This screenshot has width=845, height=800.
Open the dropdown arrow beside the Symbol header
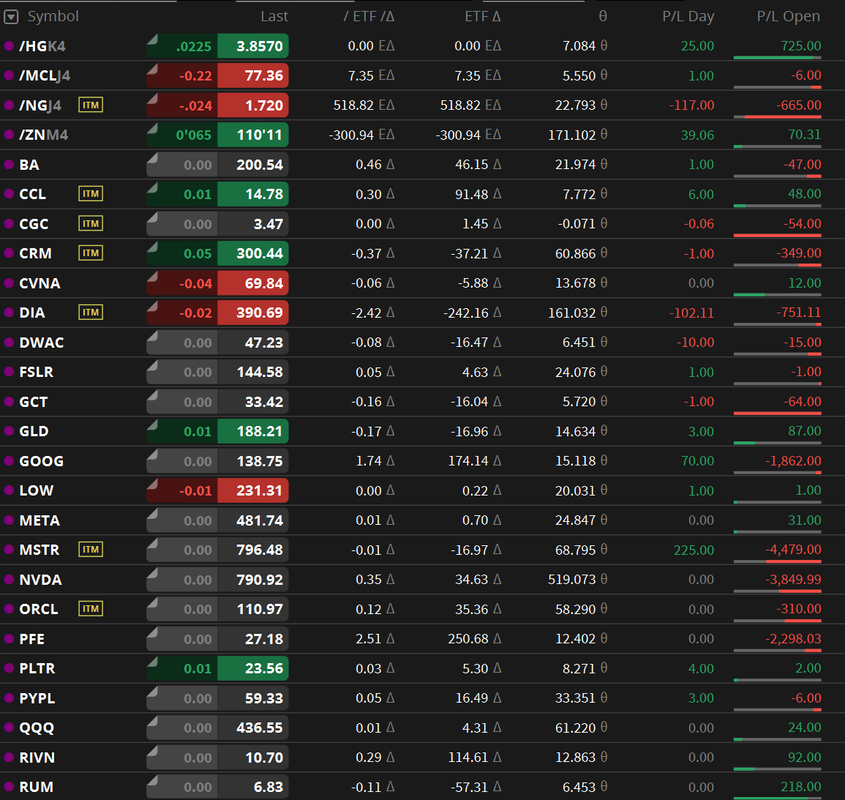click(x=11, y=17)
